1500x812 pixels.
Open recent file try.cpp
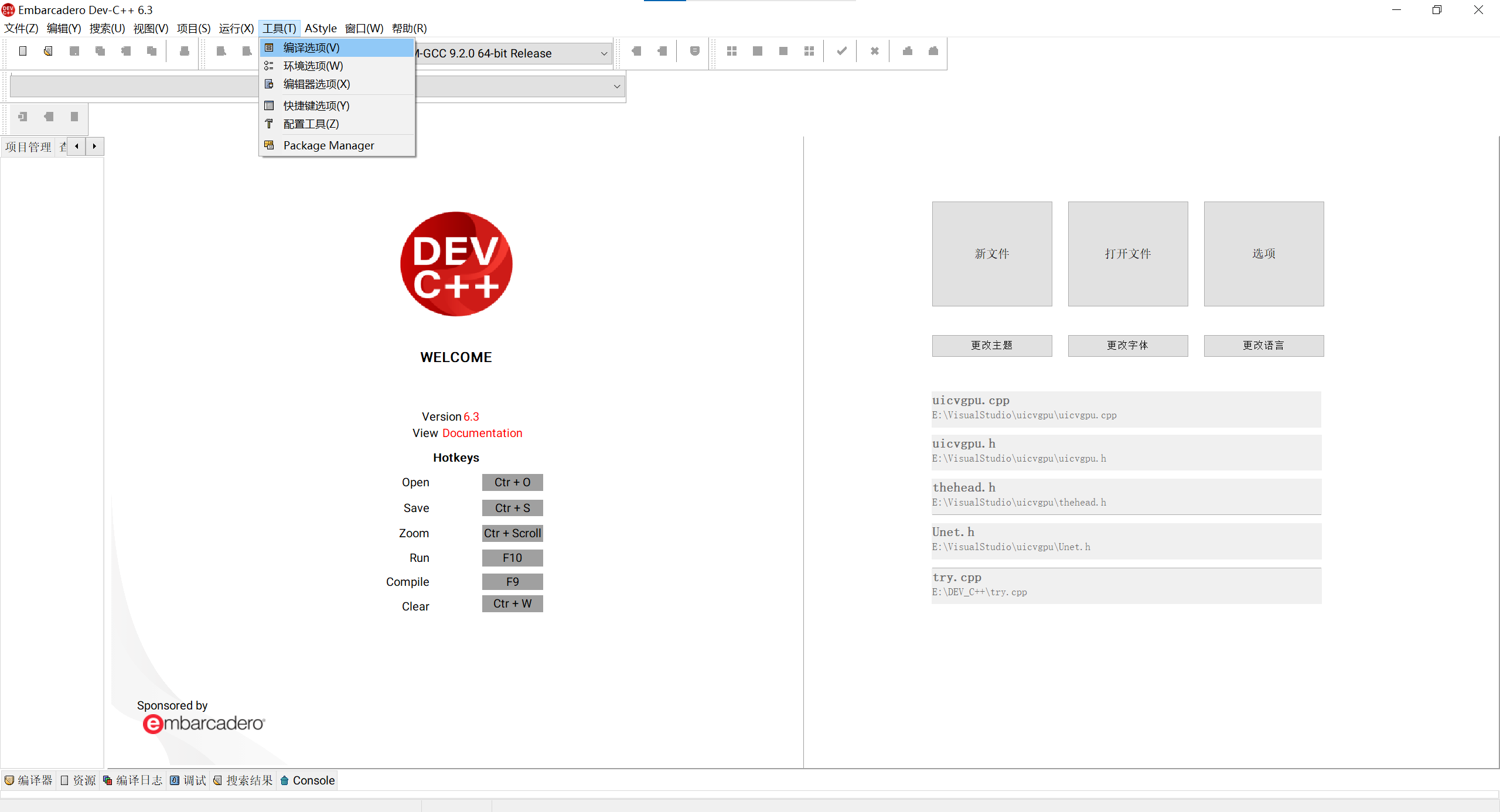[1126, 586]
